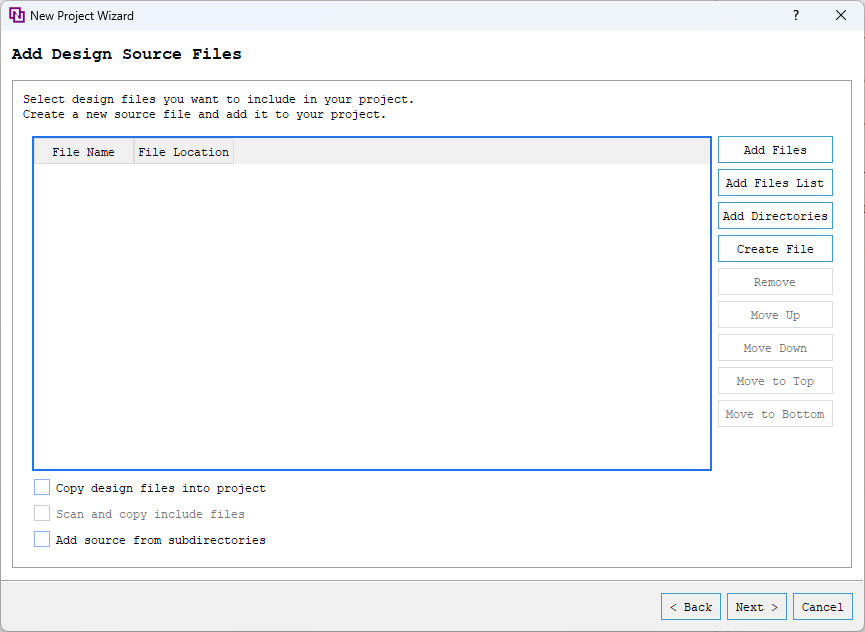Advance to the next wizard page

pos(756,606)
